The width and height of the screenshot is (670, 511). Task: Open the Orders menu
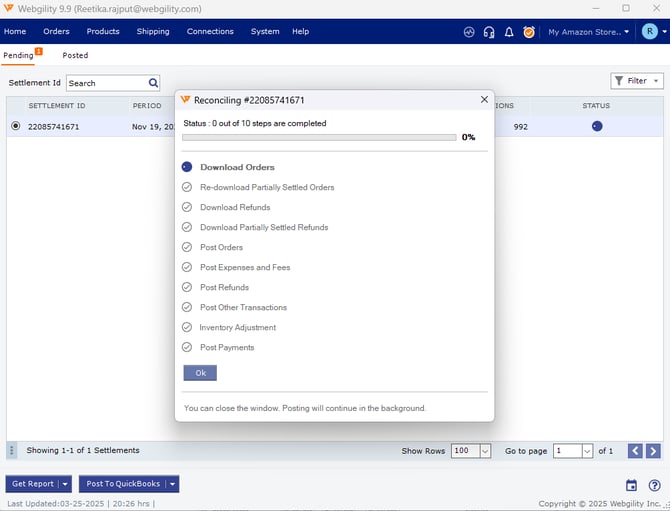[x=56, y=32]
